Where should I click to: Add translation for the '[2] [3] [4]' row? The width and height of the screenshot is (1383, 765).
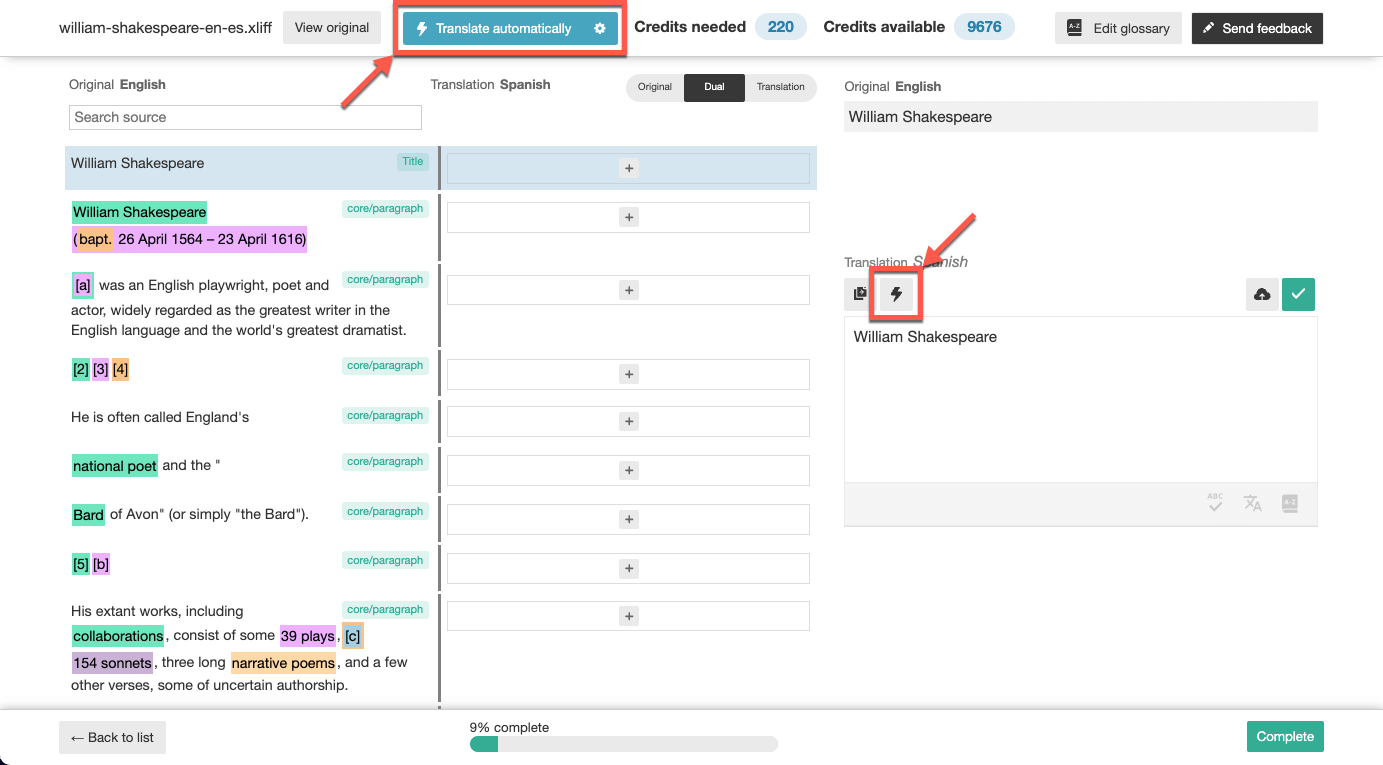[x=628, y=374]
